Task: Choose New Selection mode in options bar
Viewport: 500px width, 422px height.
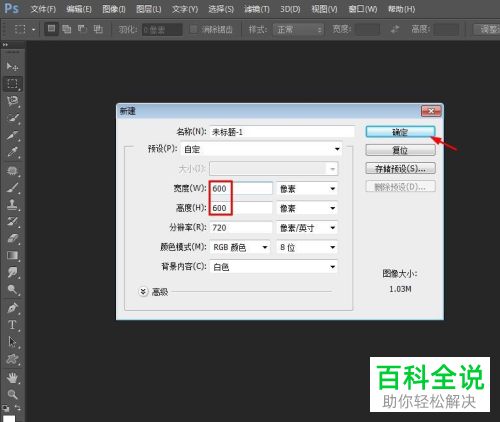Action: 51,29
